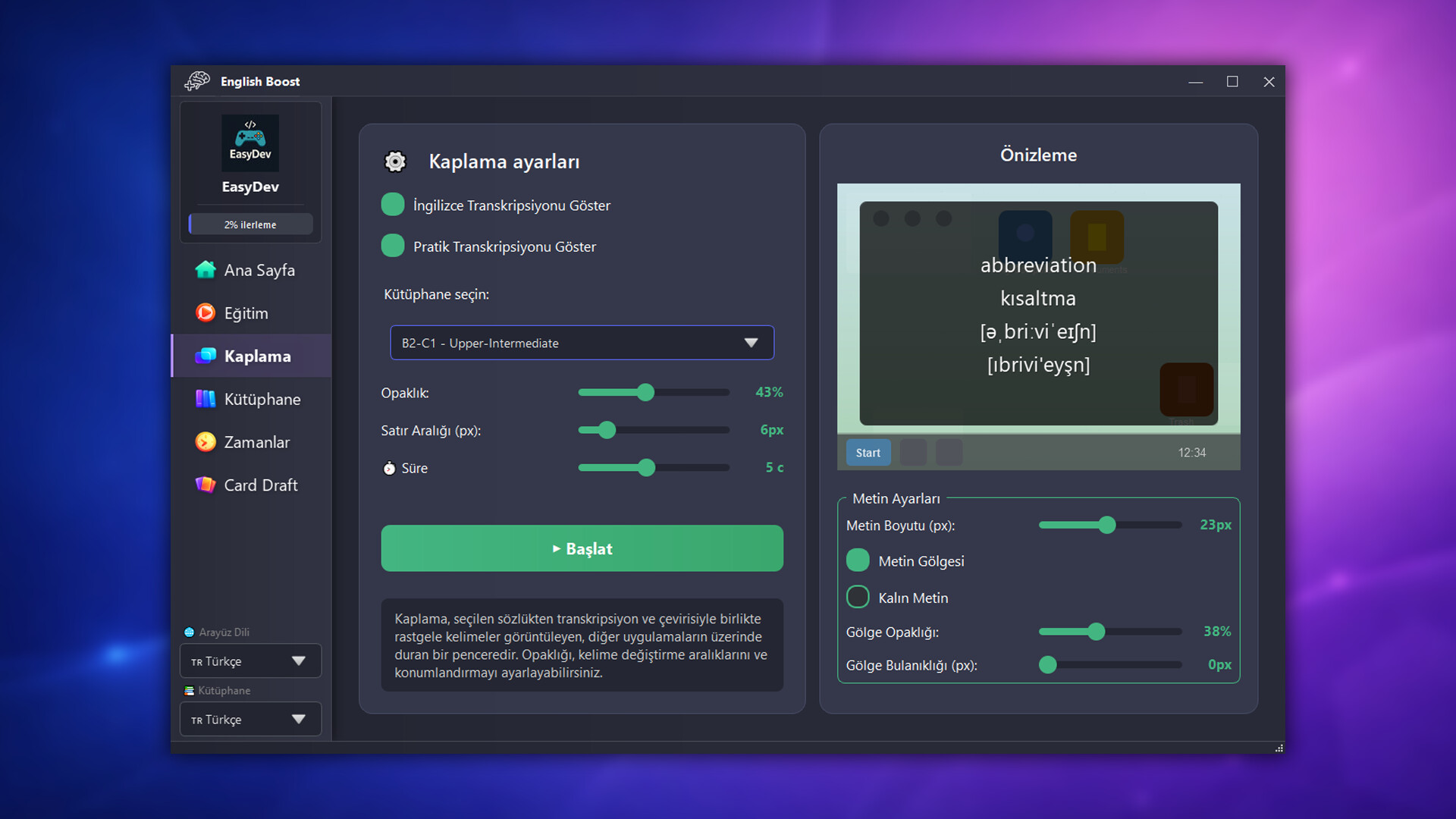Viewport: 1456px width, 819px height.
Task: Open the sidebar Kütüphane language dropdown
Action: (250, 720)
